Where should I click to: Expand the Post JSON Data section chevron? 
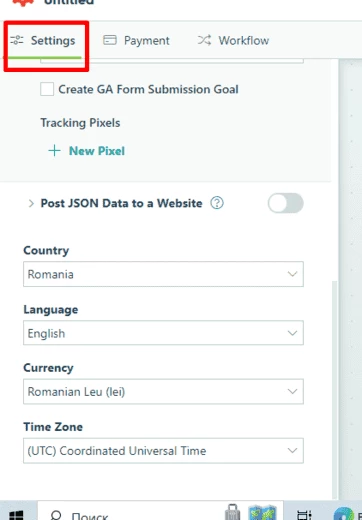point(31,203)
